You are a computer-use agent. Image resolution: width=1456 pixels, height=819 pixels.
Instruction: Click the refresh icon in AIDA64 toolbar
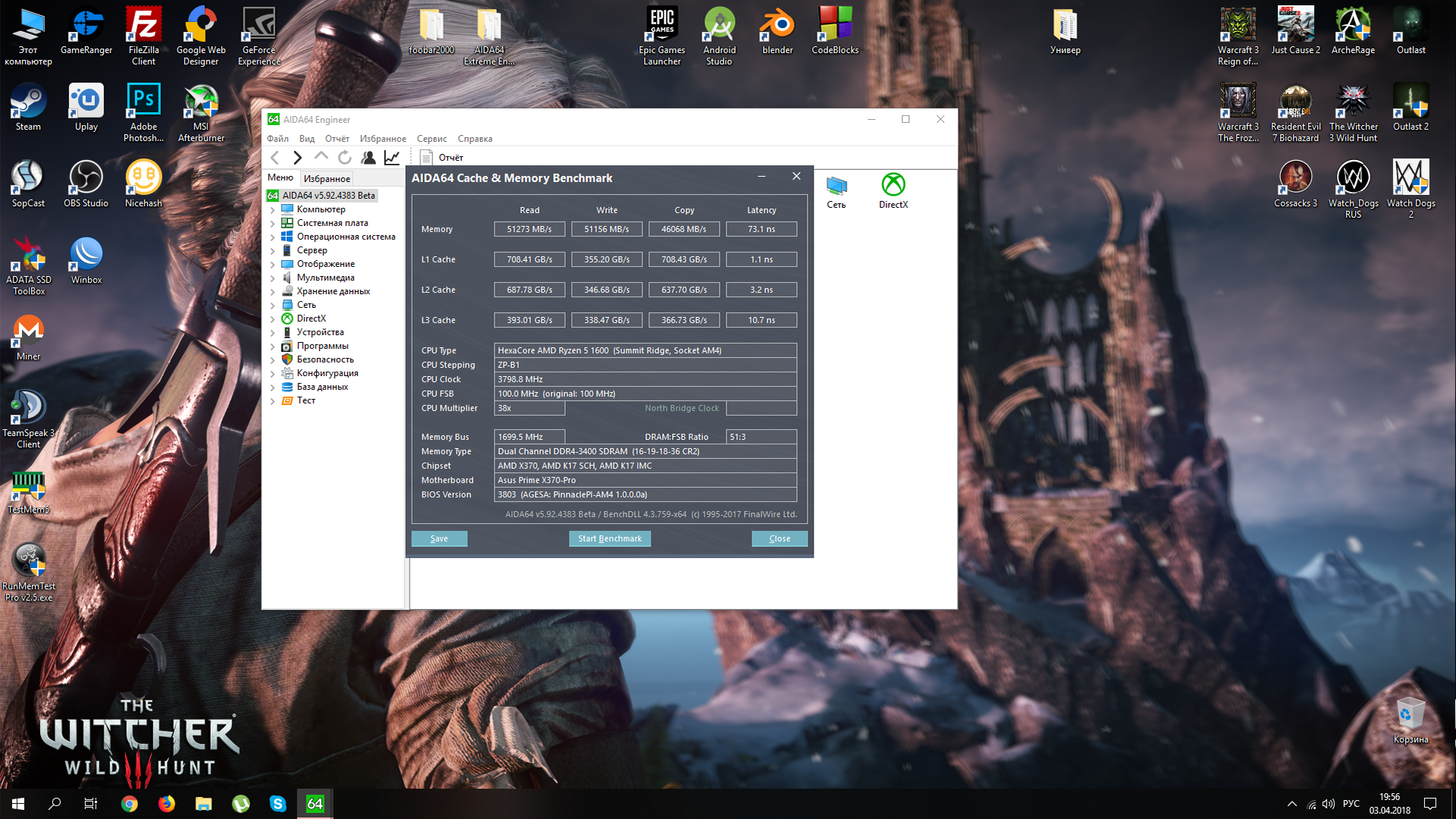[x=344, y=158]
